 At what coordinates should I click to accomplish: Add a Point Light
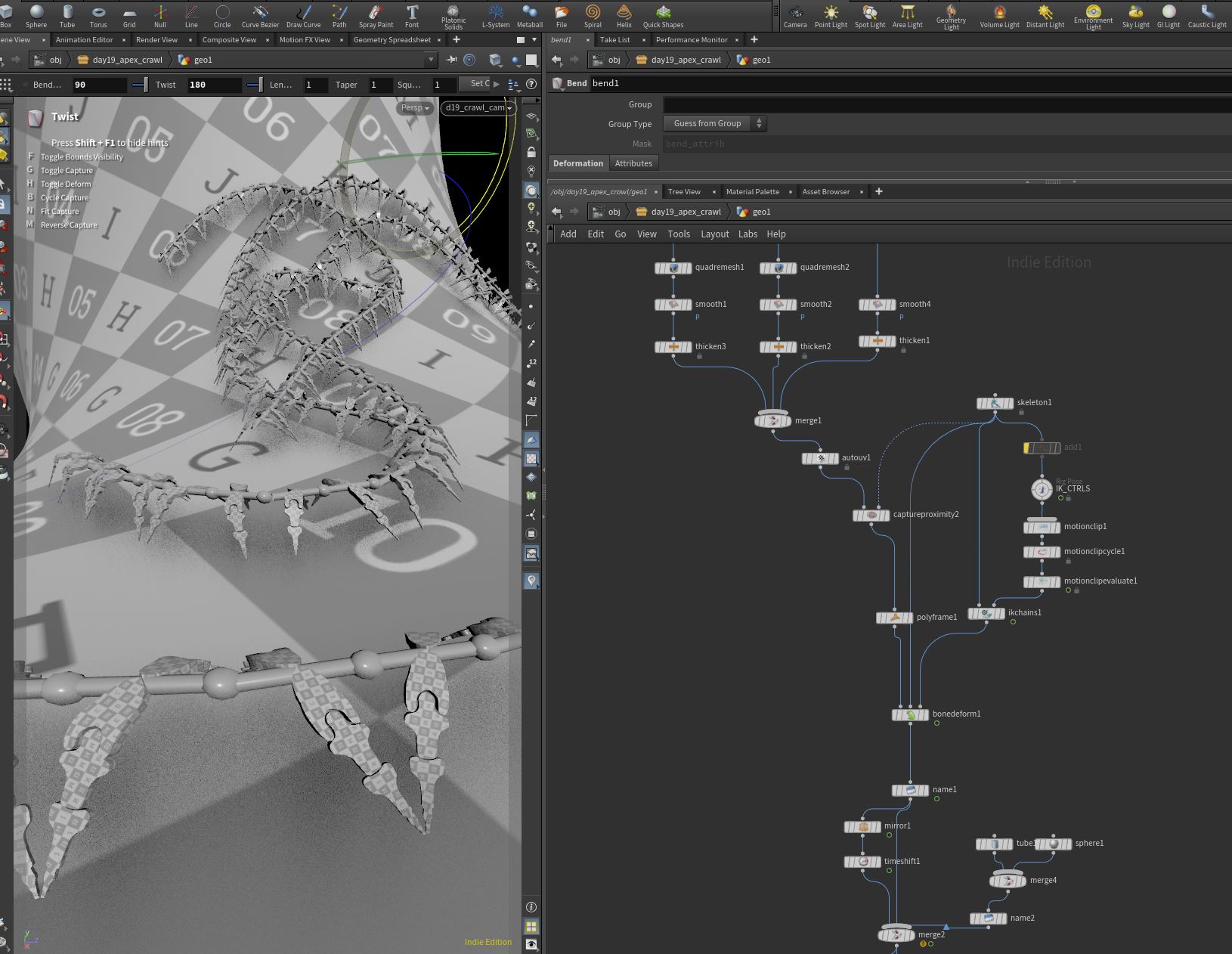pos(831,15)
